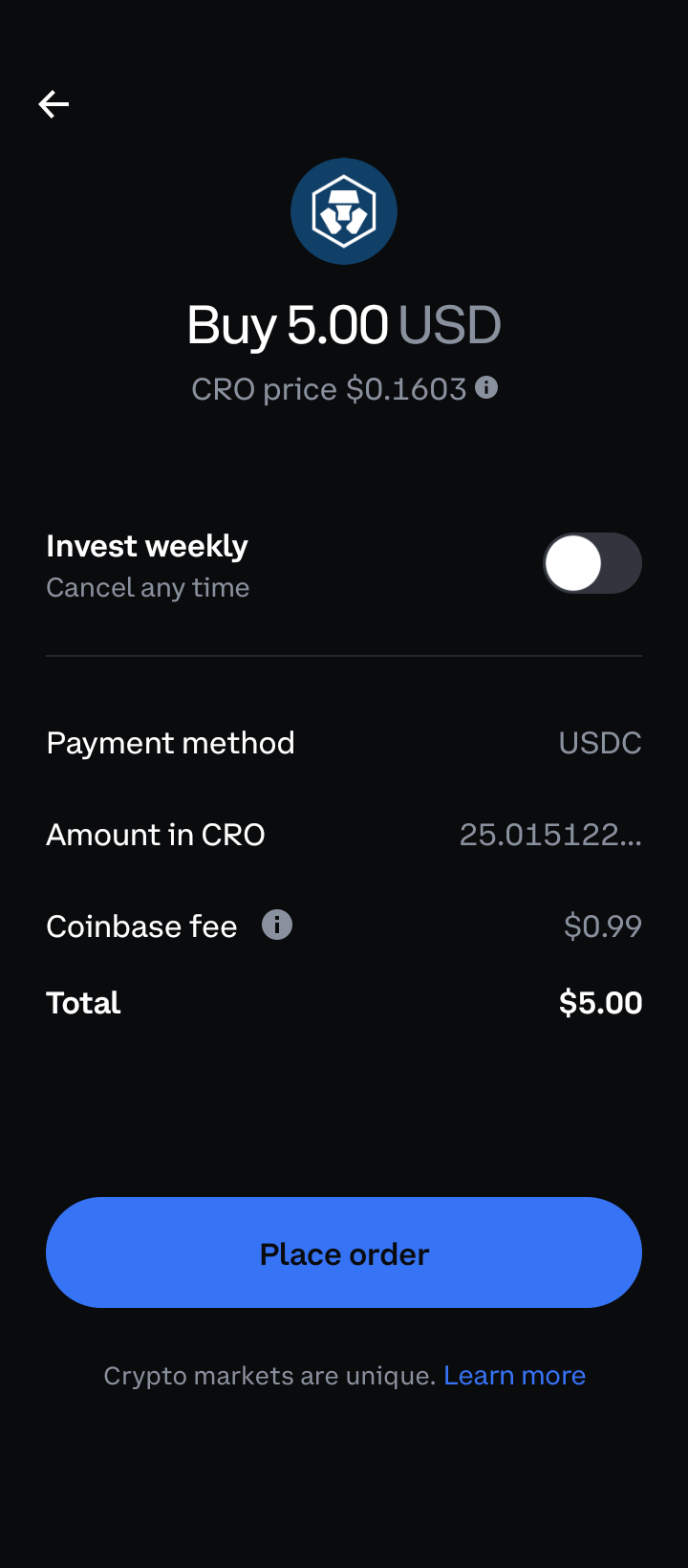Select the Payment method row label
The width and height of the screenshot is (688, 1568).
click(170, 743)
